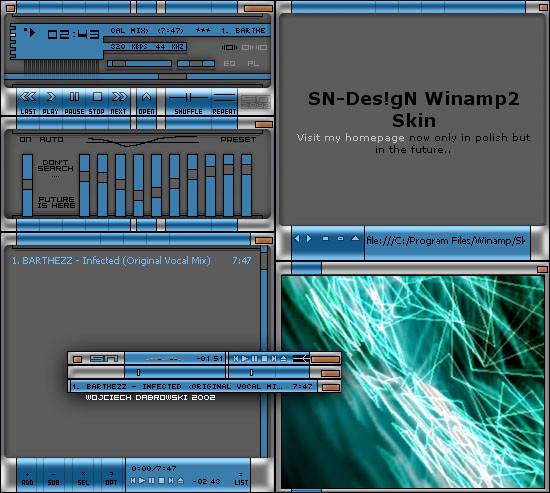
Task: Click the SN logo in the windowshade player
Action: point(104,359)
